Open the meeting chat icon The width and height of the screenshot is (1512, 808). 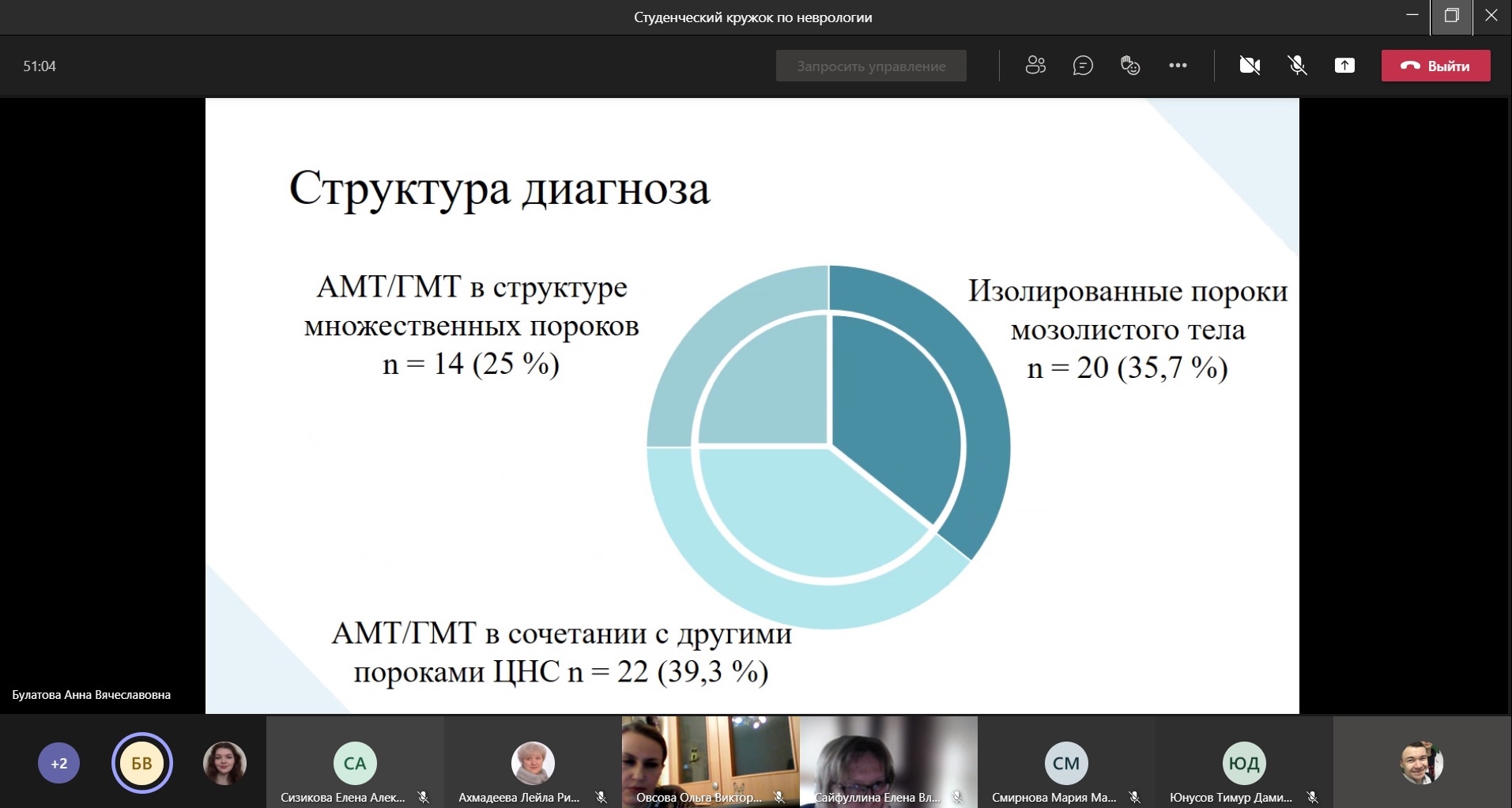1083,66
